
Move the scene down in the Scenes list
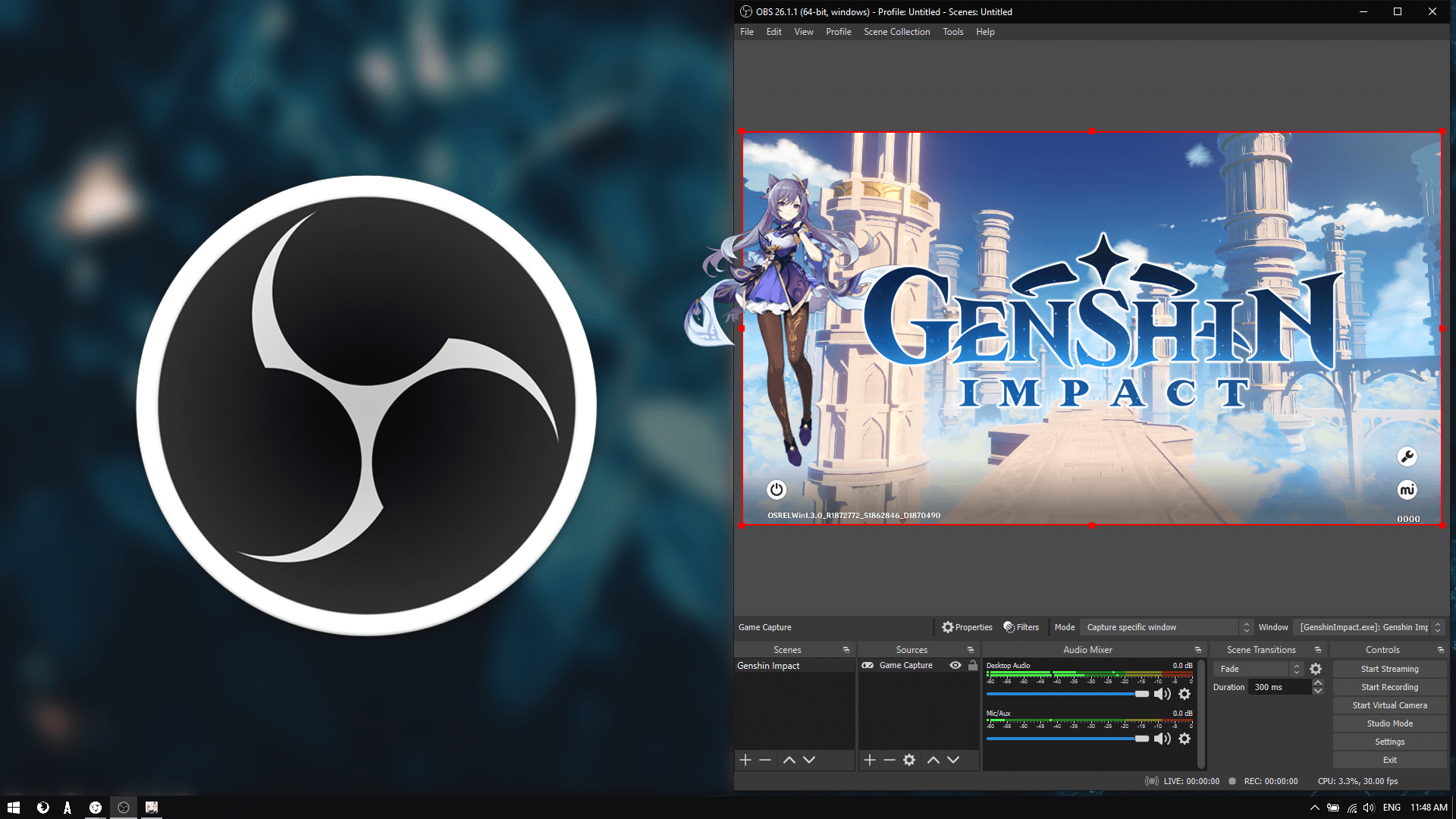[x=809, y=760]
